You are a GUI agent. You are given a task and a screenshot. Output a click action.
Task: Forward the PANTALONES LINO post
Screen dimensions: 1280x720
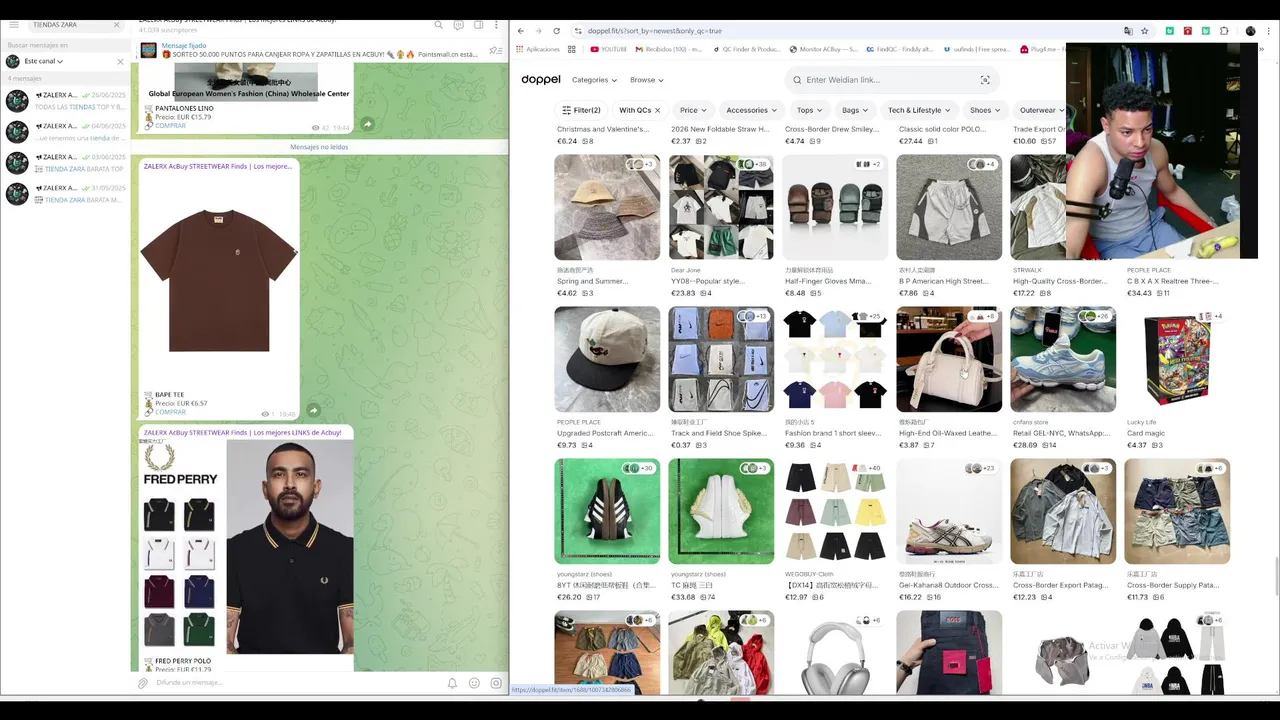click(x=367, y=123)
